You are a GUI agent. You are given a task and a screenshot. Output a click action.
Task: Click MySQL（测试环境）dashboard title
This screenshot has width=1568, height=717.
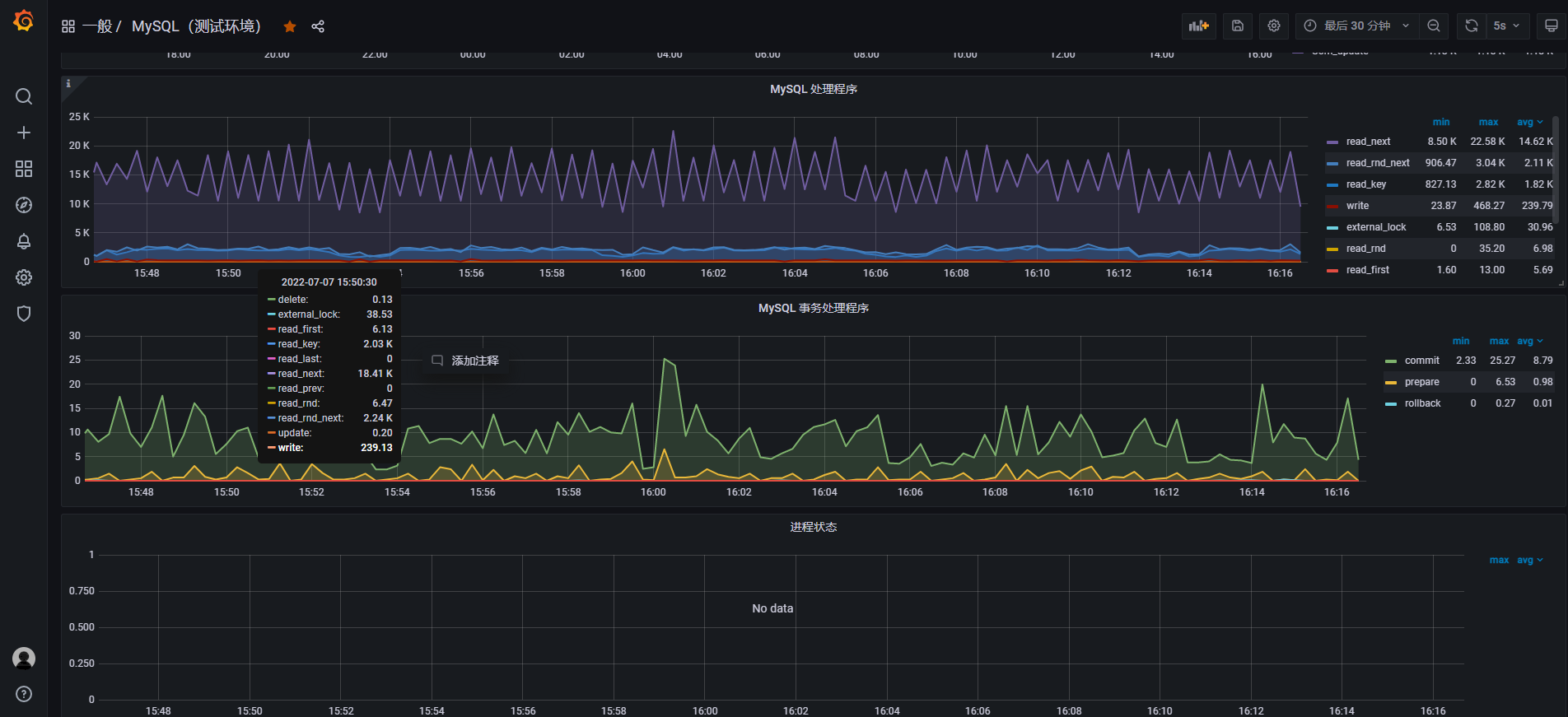tap(196, 26)
